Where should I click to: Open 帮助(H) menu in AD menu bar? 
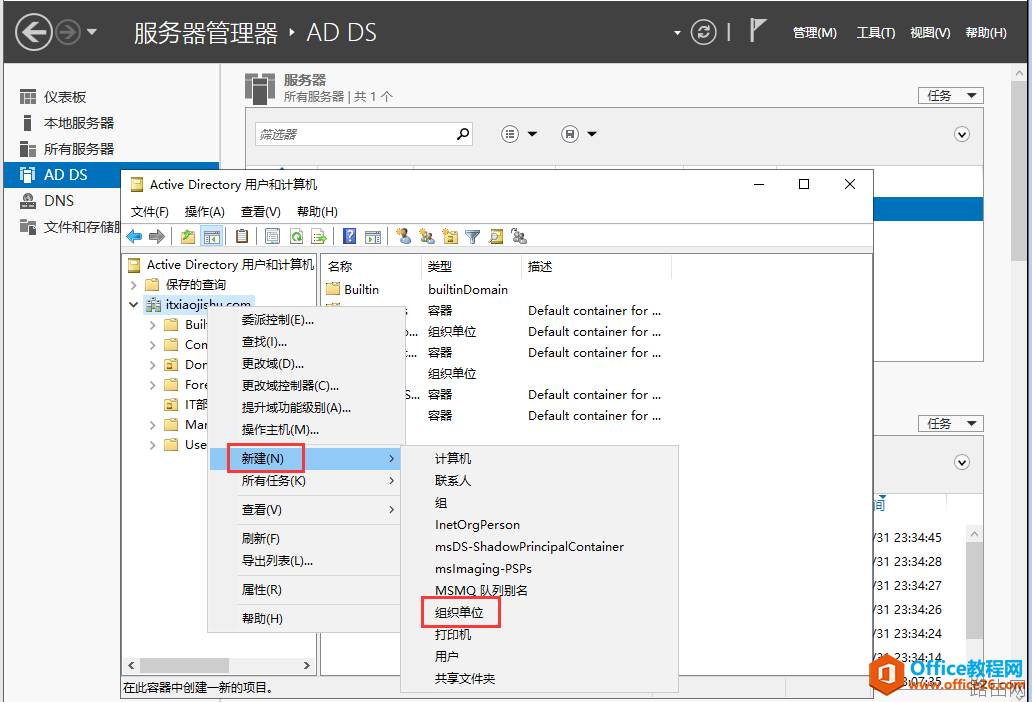317,212
